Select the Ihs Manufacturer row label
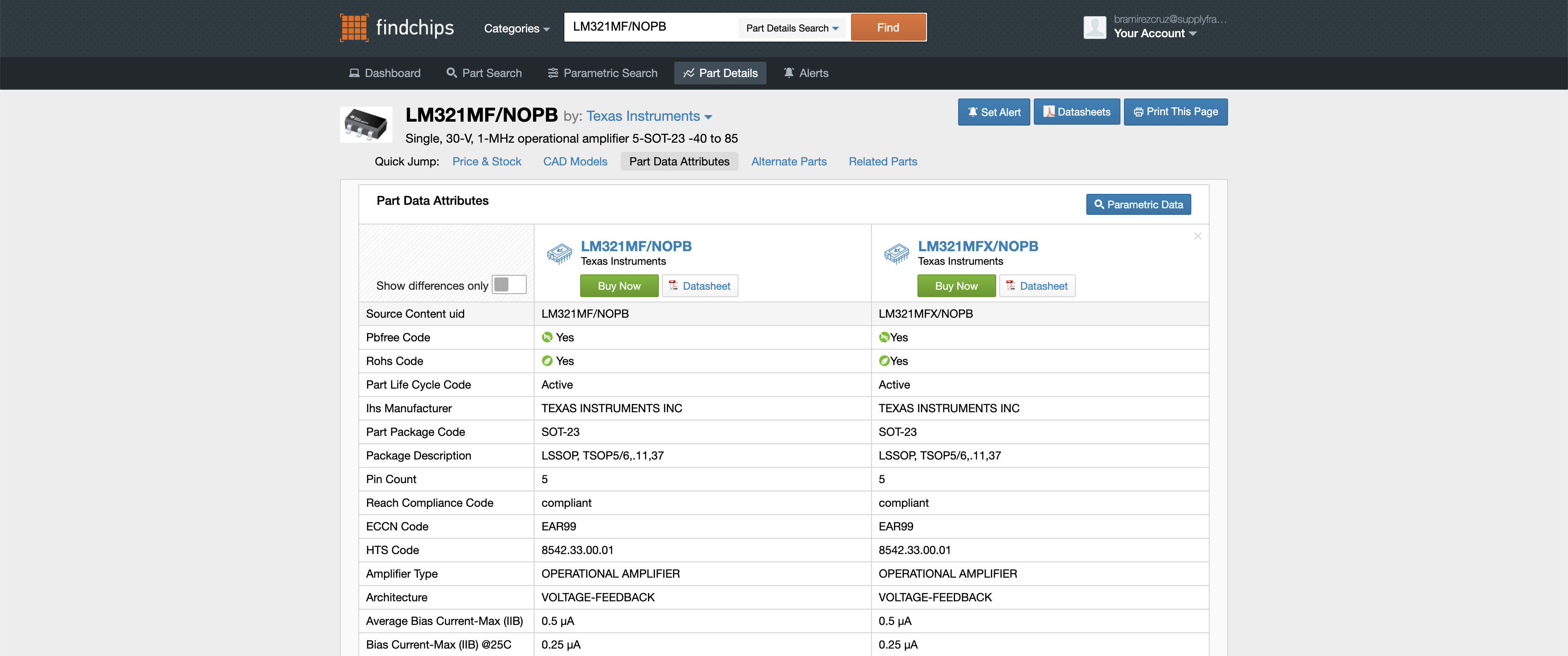Image resolution: width=1568 pixels, height=656 pixels. click(x=409, y=409)
